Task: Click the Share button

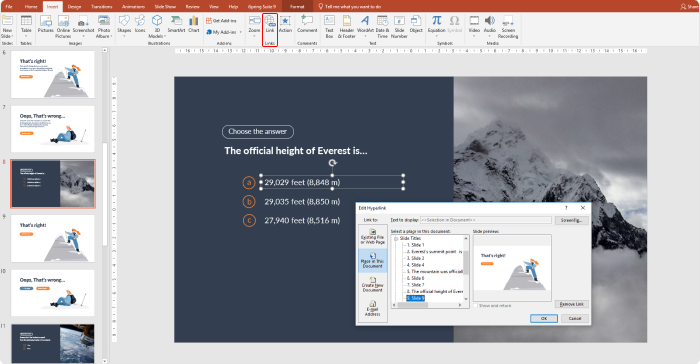Action: (689, 7)
